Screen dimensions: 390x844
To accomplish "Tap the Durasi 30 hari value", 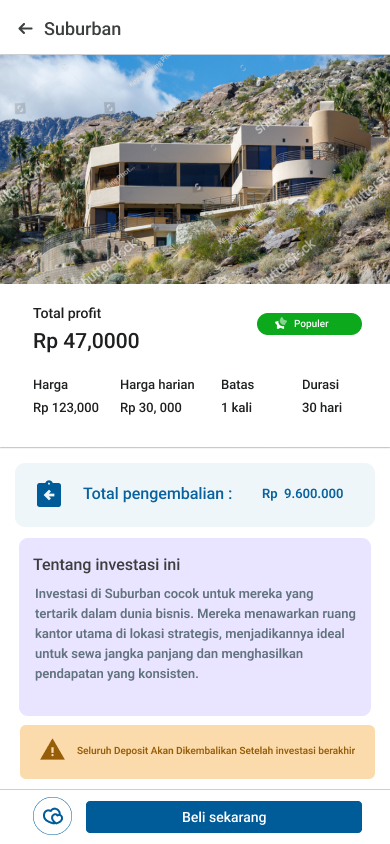I will point(322,407).
